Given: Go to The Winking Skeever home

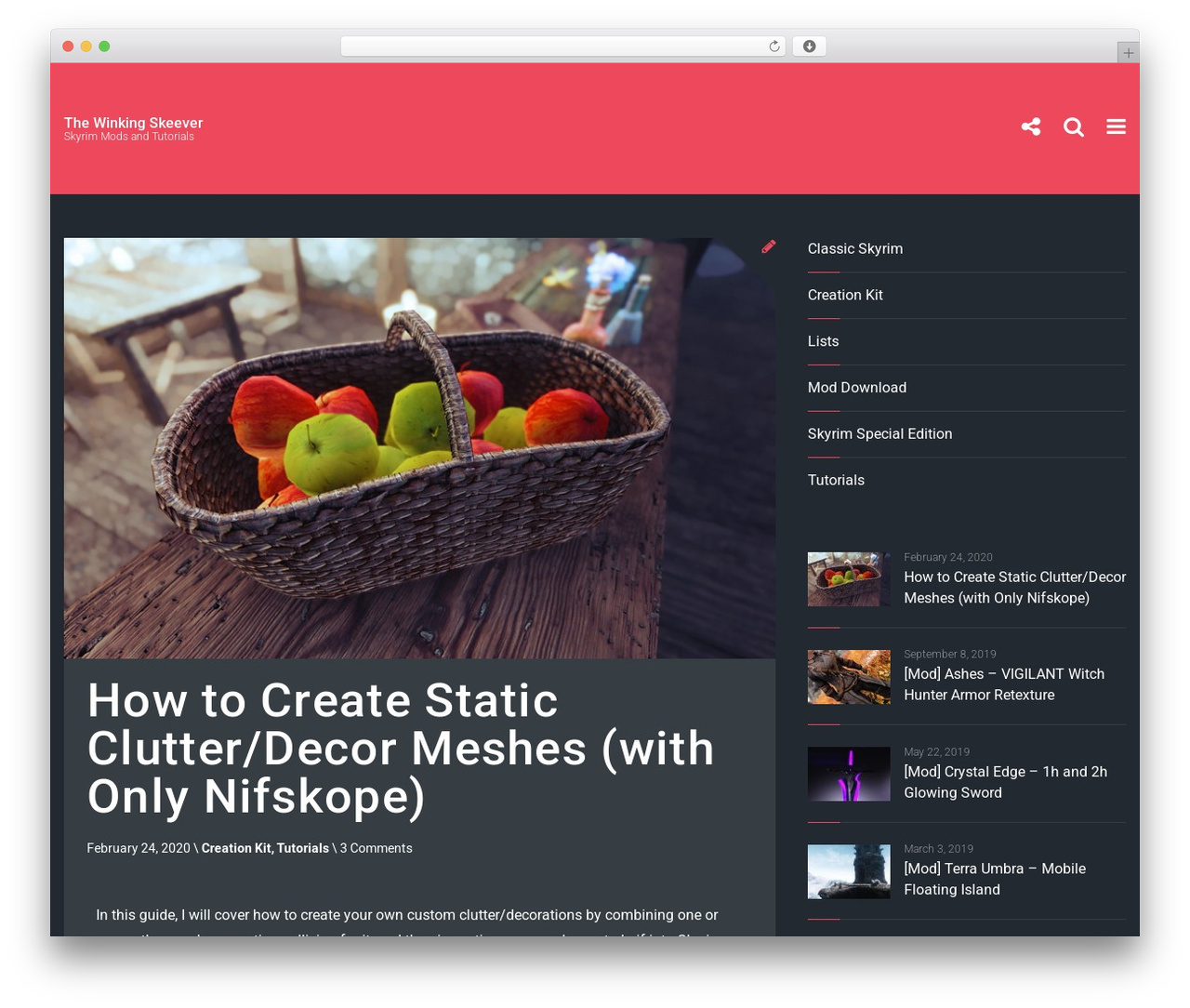Looking at the screenshot, I should (x=133, y=123).
